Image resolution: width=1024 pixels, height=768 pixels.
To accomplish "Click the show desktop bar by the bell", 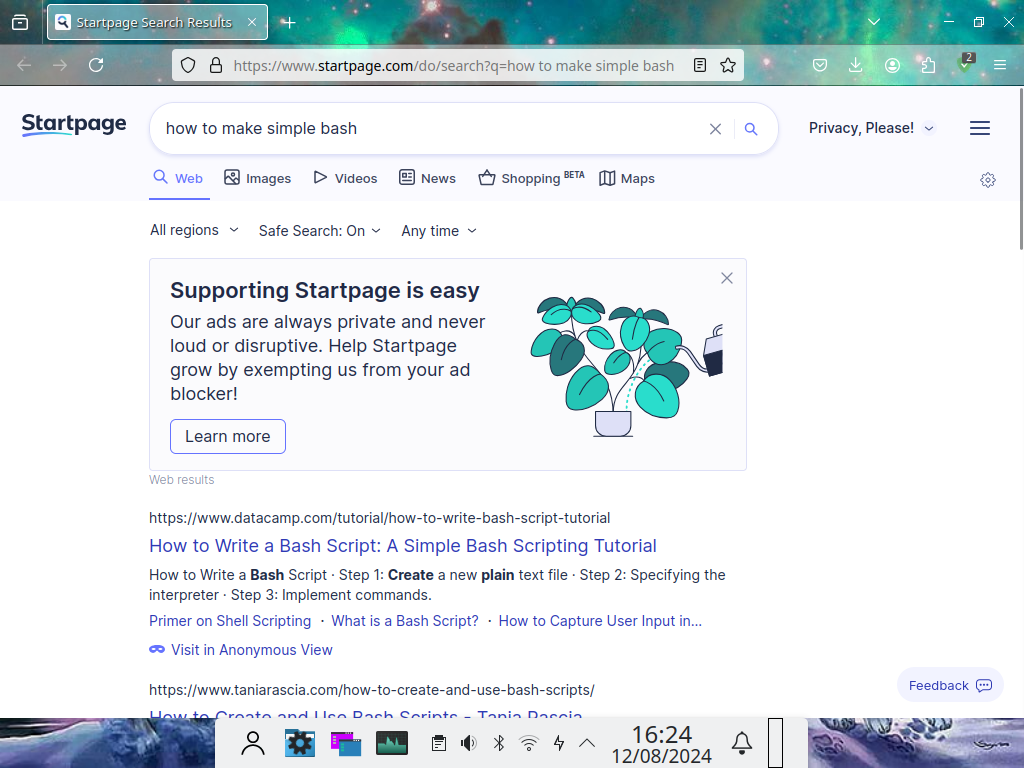I will (x=775, y=743).
